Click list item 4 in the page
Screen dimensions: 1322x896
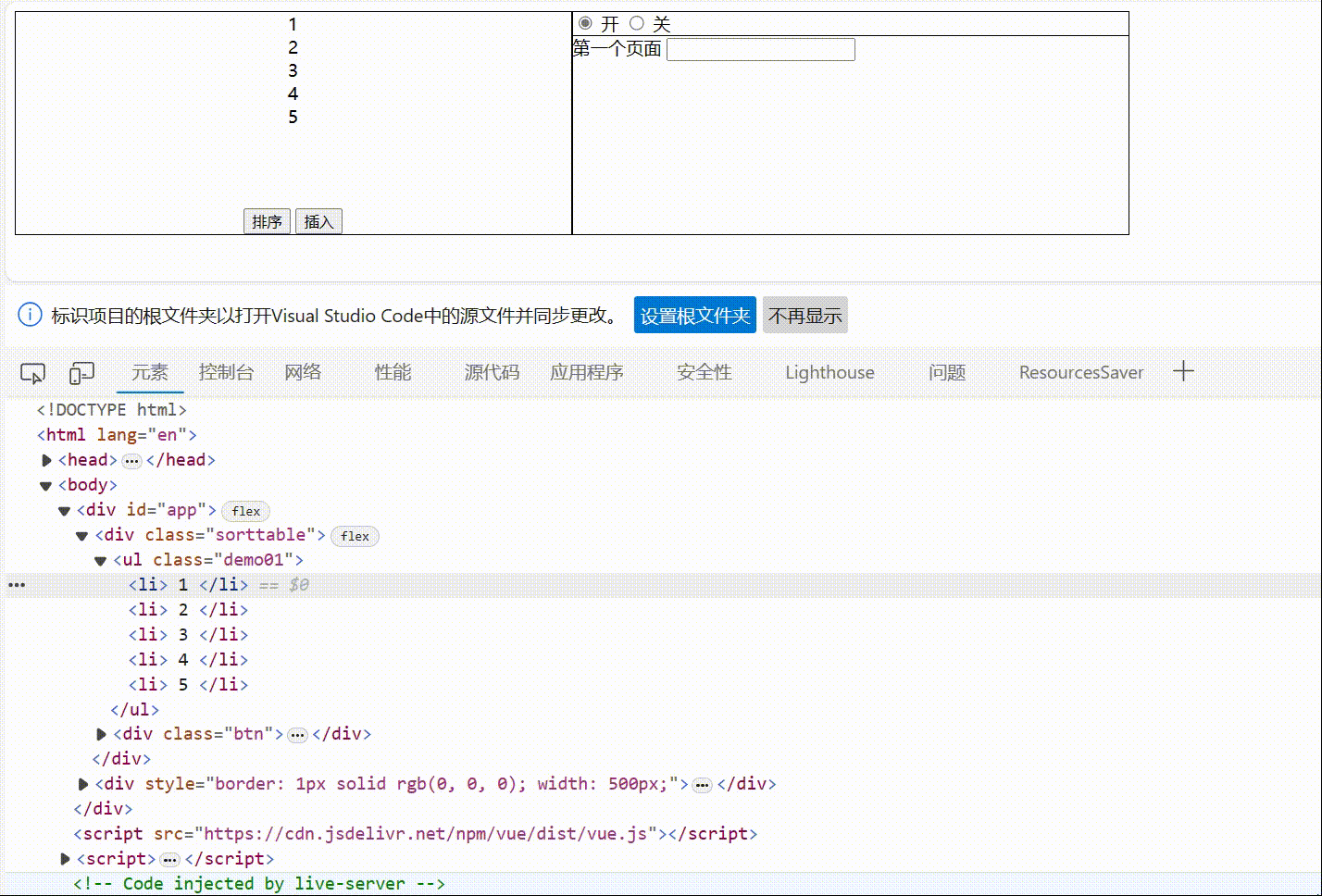tap(293, 93)
